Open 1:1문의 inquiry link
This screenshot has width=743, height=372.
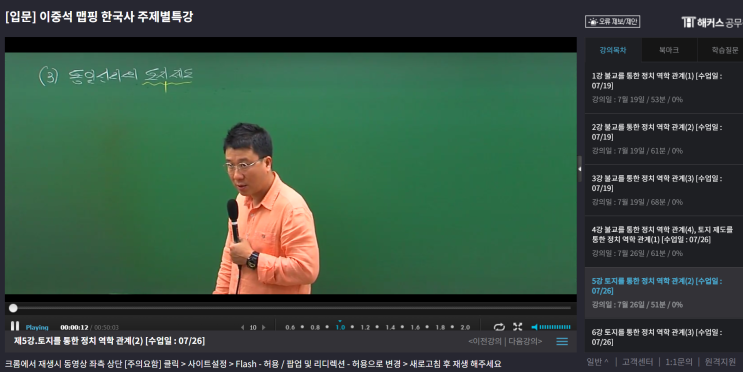(679, 362)
